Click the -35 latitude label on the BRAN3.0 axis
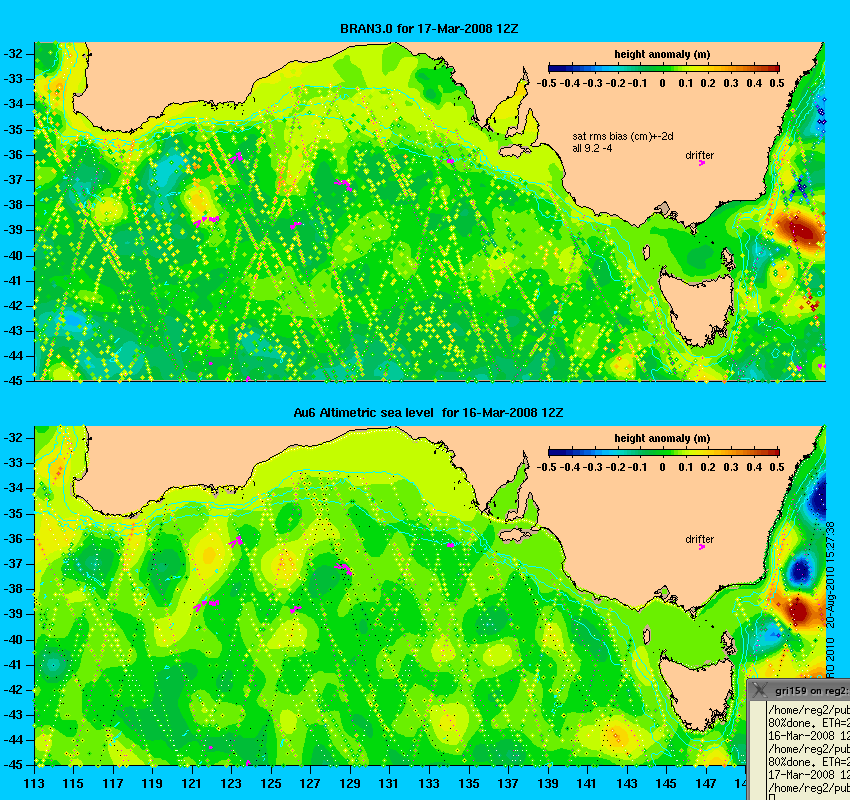The image size is (850, 800). (x=13, y=130)
